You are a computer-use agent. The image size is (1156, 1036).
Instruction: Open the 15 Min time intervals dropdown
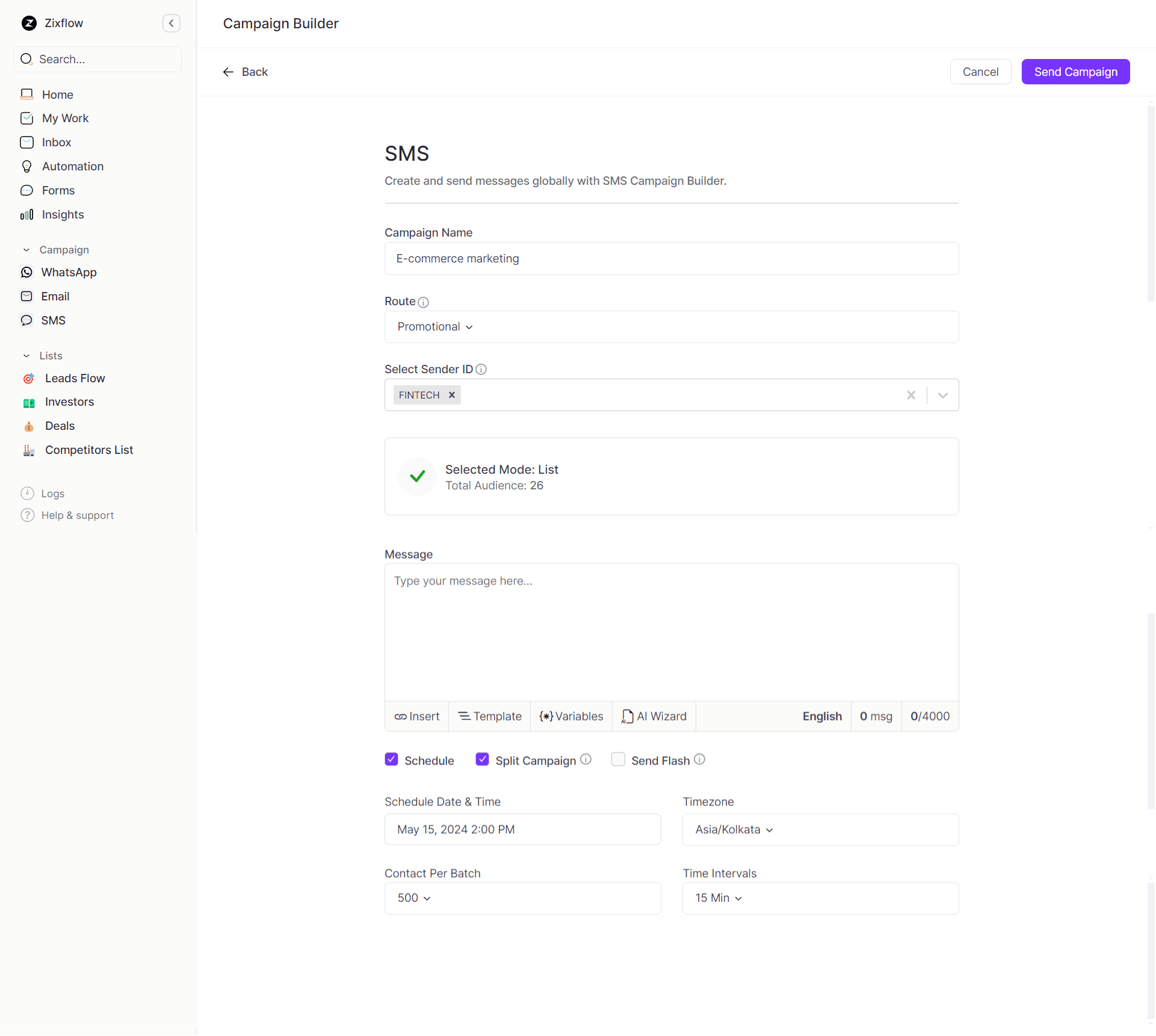click(x=719, y=898)
